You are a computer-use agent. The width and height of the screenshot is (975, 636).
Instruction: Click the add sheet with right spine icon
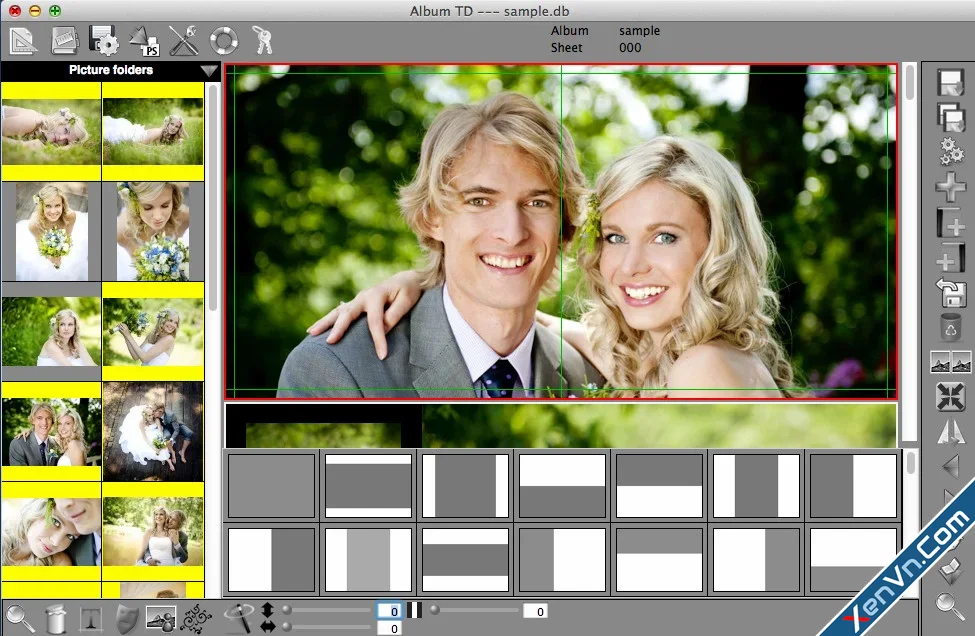pos(950,258)
